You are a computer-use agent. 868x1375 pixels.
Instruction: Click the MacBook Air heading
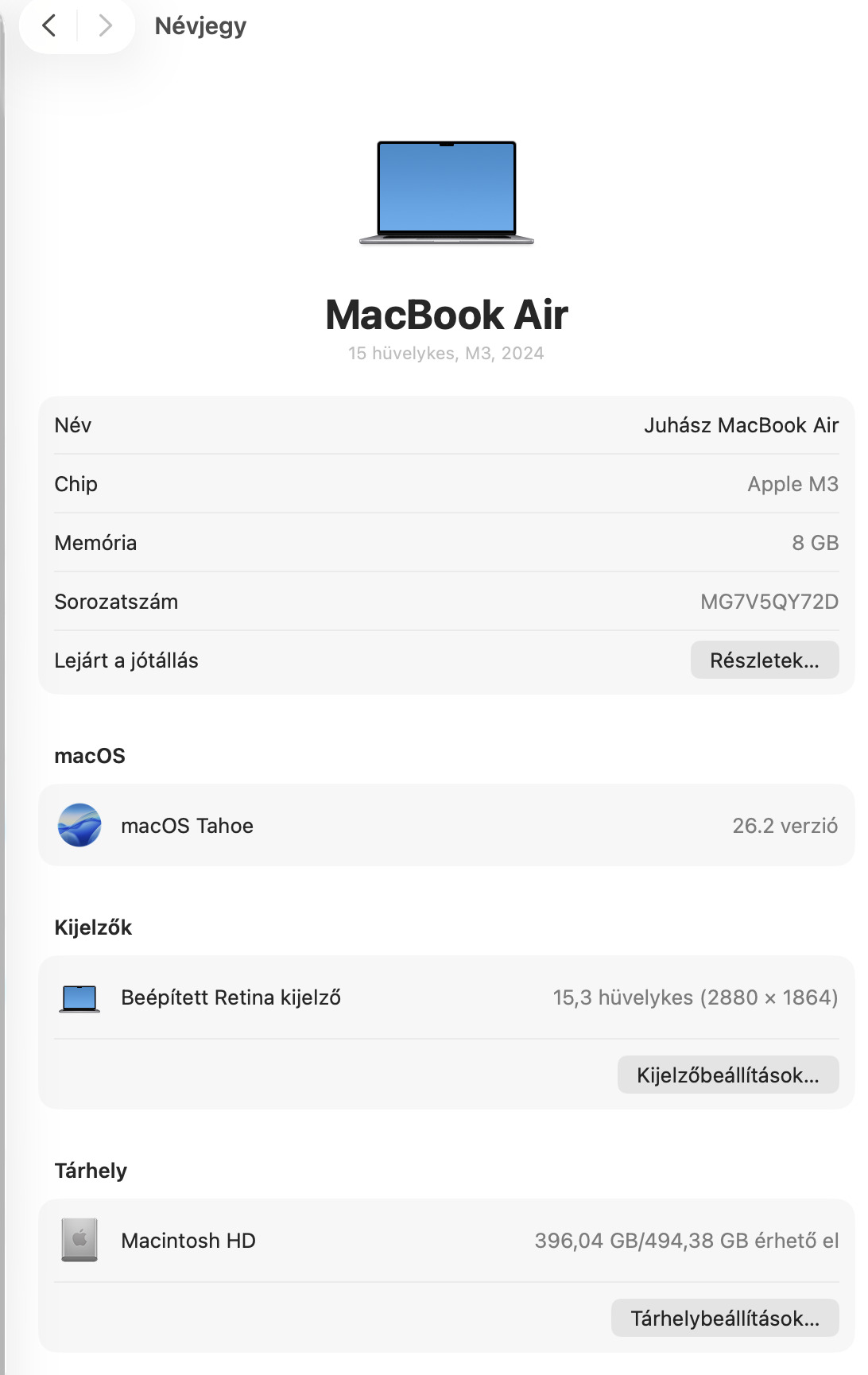pyautogui.click(x=446, y=315)
